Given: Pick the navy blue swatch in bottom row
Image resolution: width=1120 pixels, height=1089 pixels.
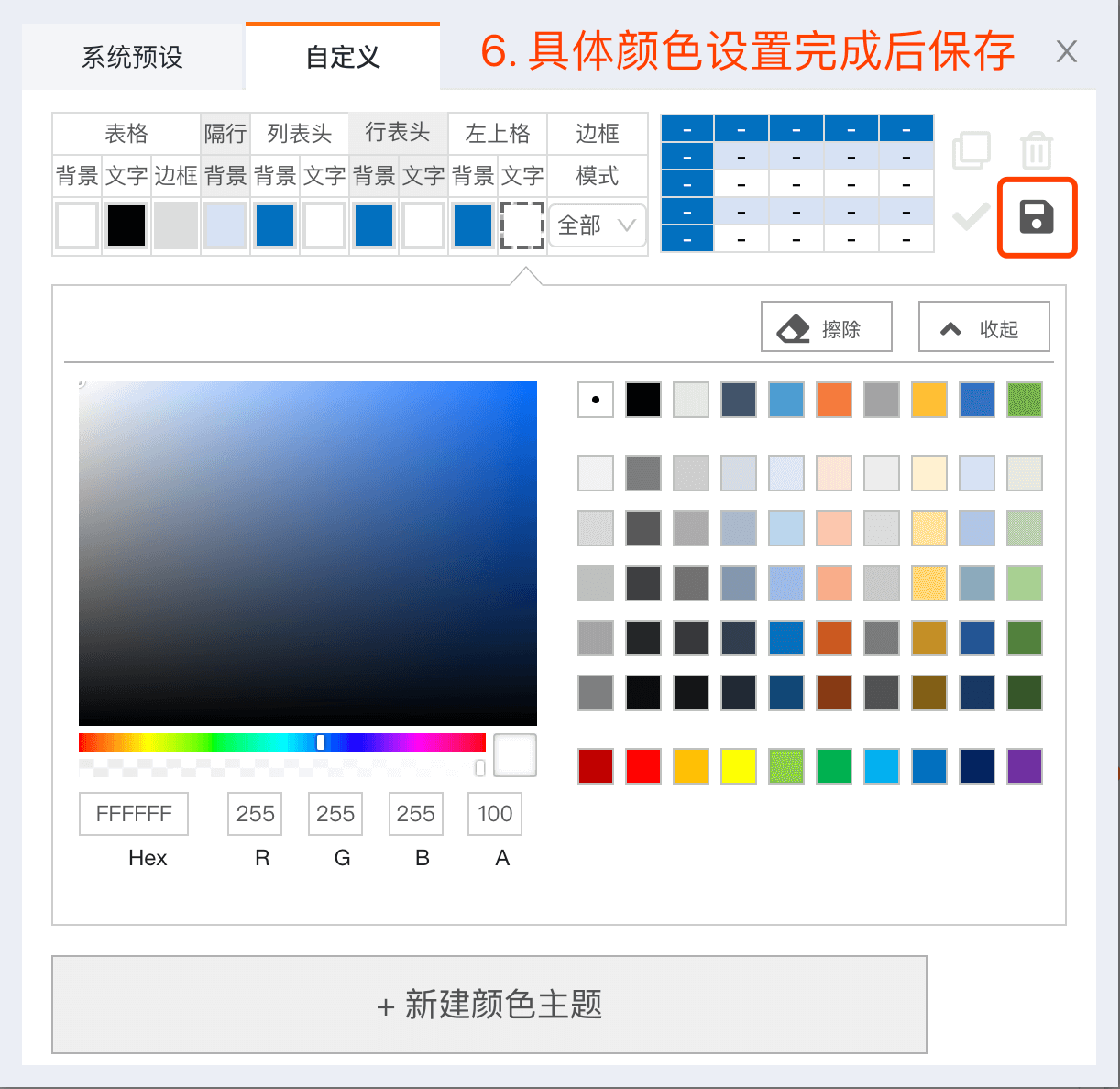Looking at the screenshot, I should click(x=977, y=766).
